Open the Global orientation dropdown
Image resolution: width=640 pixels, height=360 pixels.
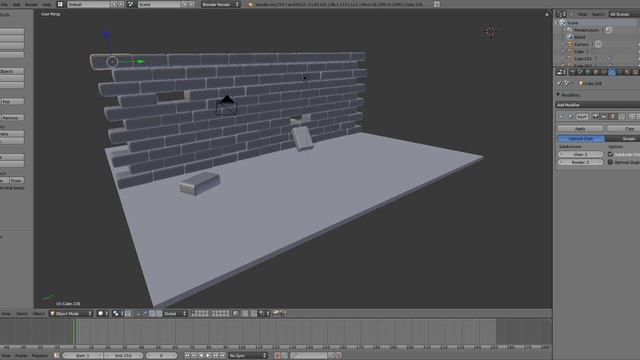pos(175,313)
